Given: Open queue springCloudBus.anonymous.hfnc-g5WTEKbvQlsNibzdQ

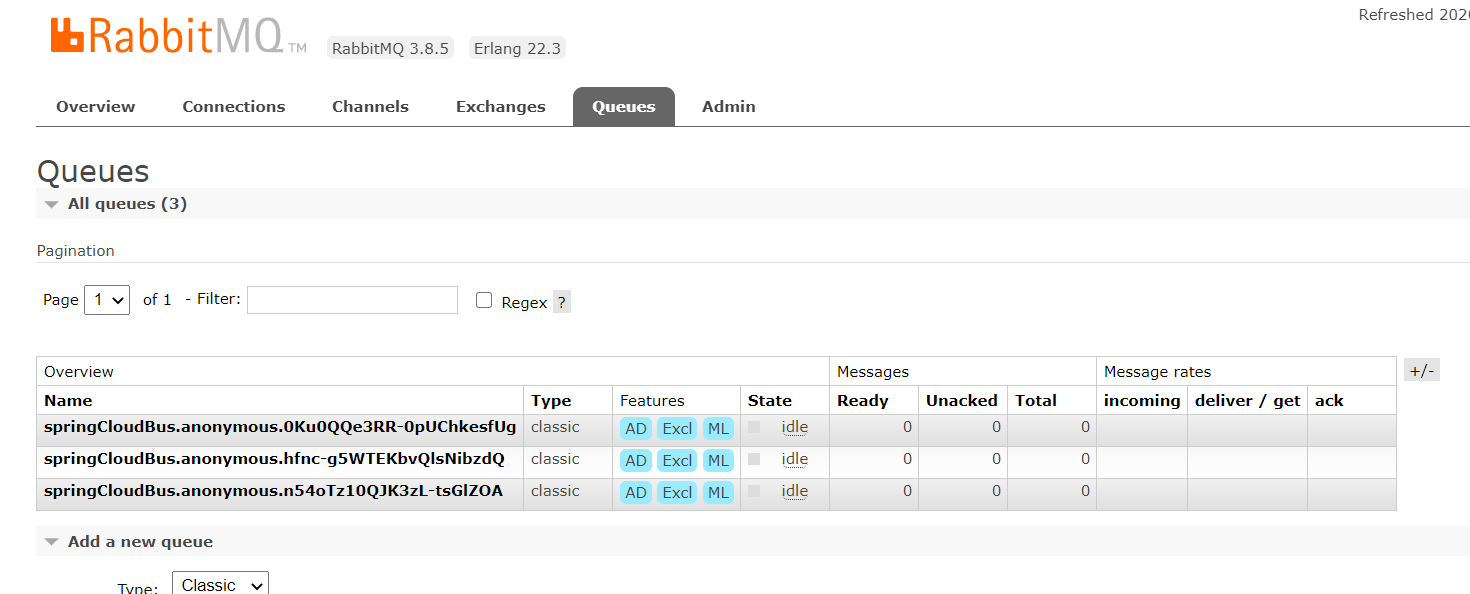Looking at the screenshot, I should click(274, 459).
